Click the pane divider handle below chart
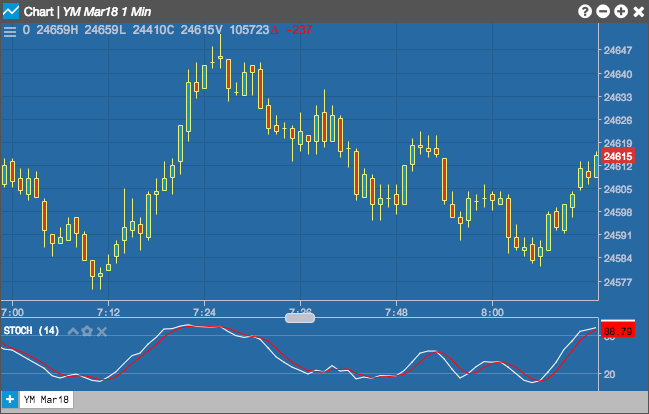The height and width of the screenshot is (414, 649). [300, 318]
